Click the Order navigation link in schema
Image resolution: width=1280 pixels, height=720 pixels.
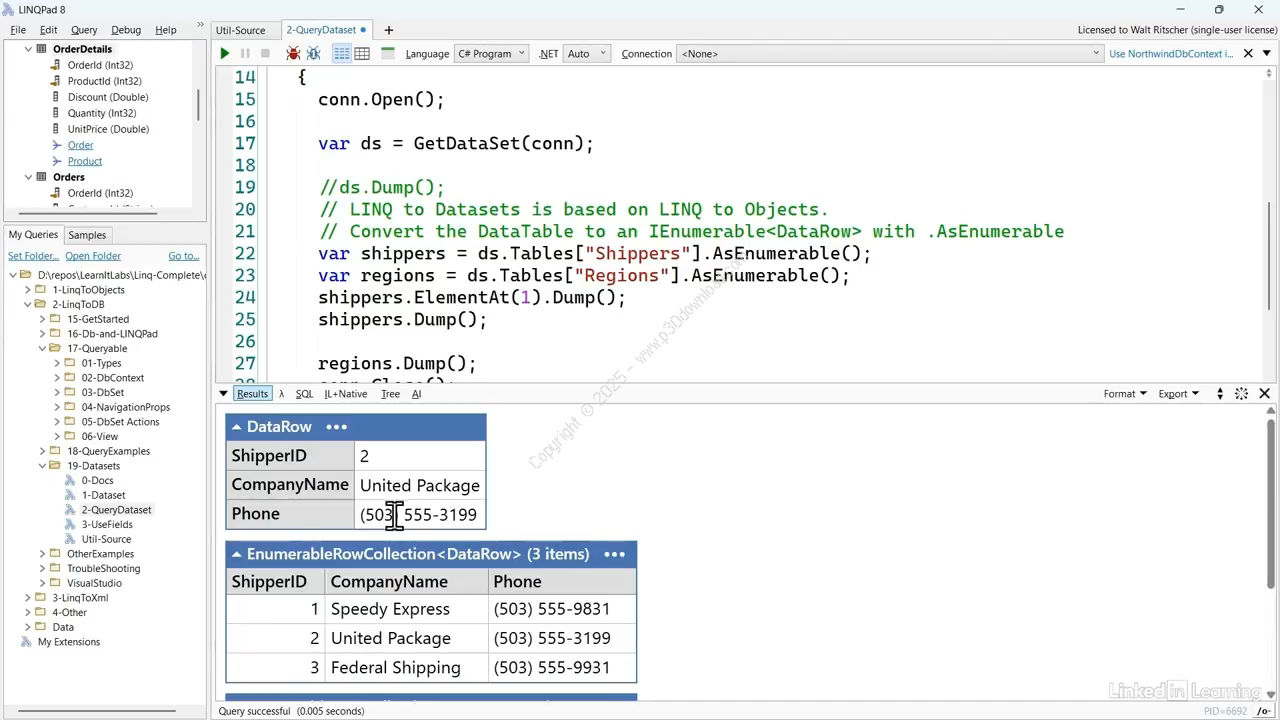80,145
